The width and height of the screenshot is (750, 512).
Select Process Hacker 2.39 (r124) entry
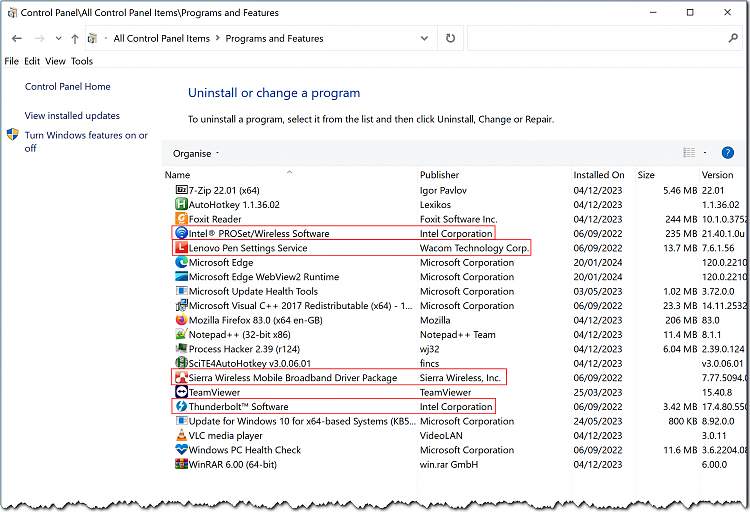click(x=244, y=349)
